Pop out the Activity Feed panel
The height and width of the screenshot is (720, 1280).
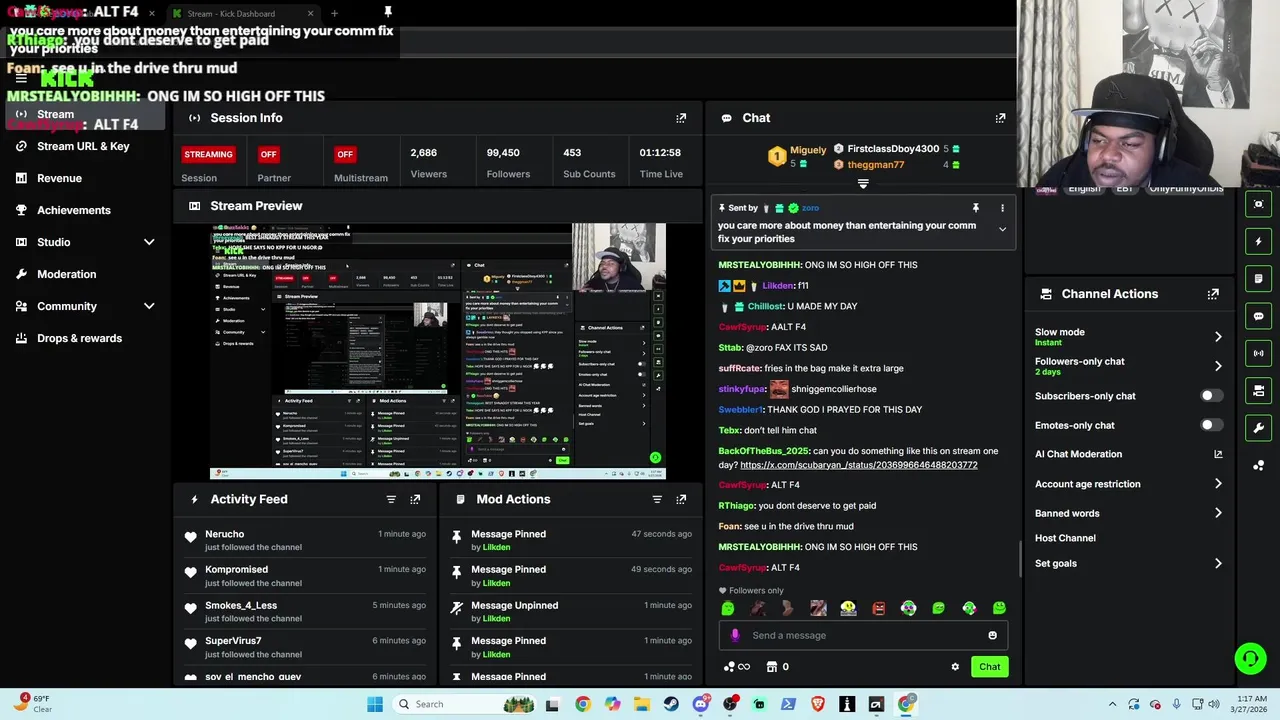tap(415, 499)
